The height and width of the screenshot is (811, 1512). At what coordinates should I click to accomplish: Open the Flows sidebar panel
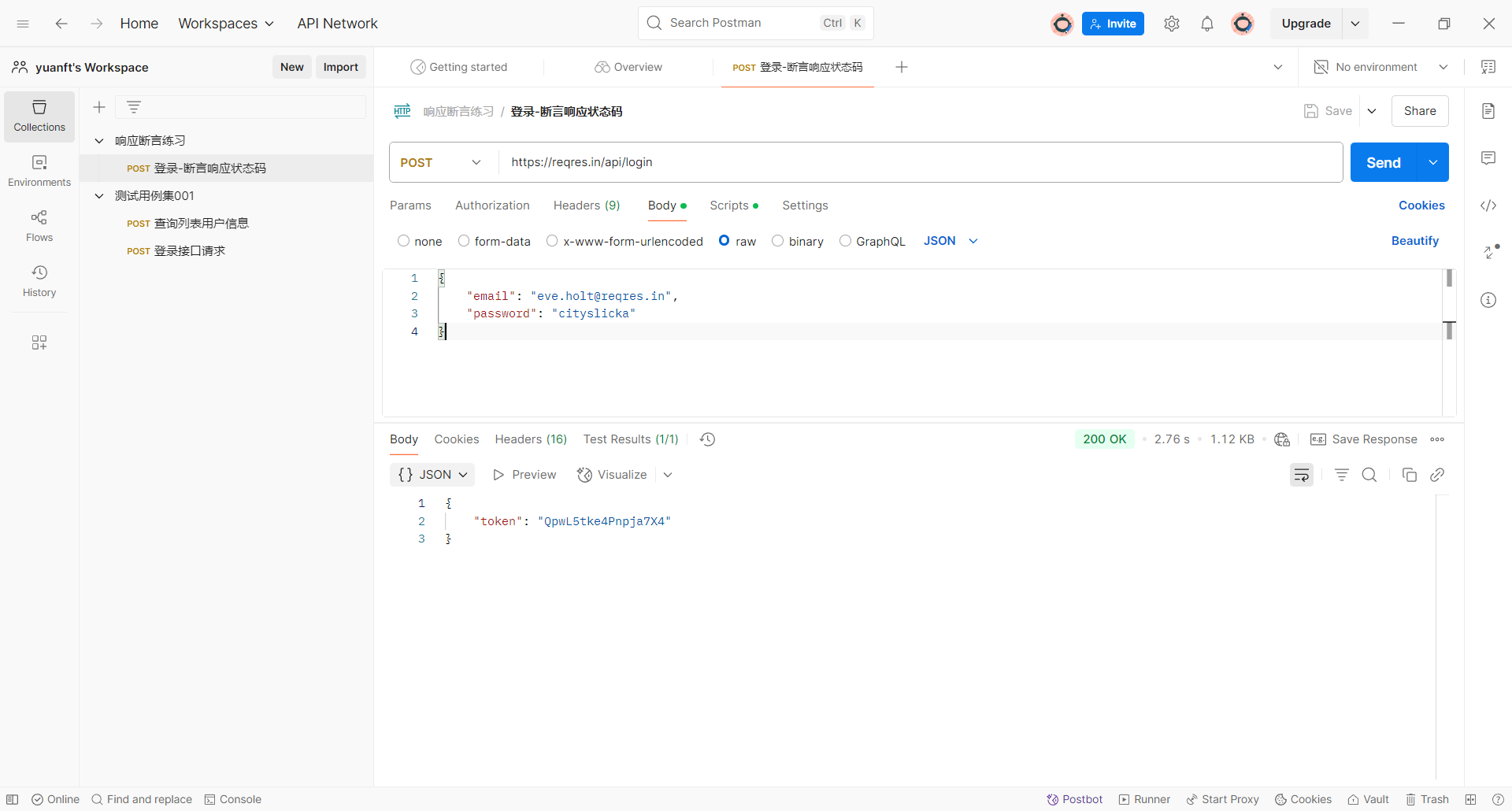click(39, 227)
